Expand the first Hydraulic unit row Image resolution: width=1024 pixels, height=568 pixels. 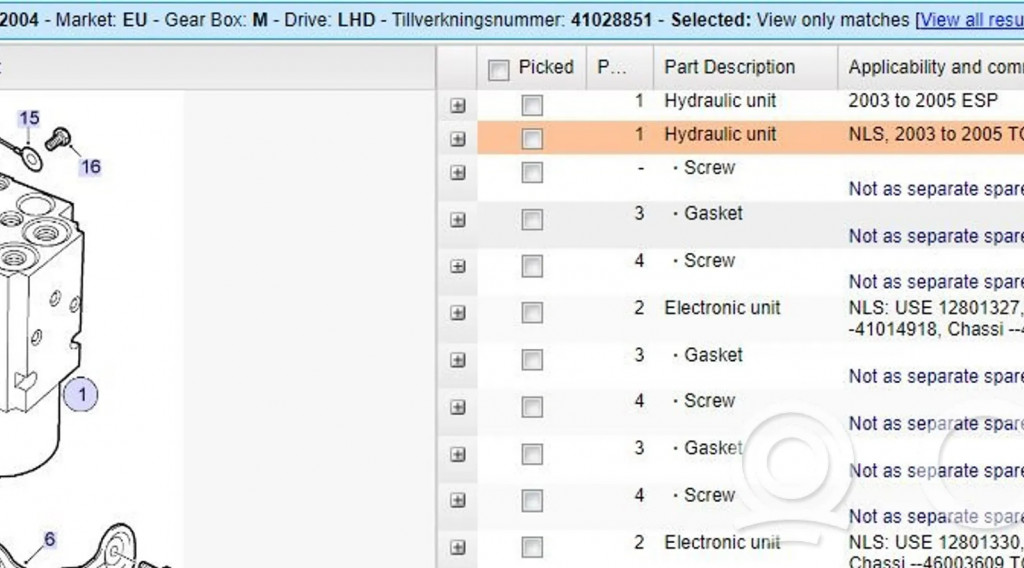[x=458, y=106]
